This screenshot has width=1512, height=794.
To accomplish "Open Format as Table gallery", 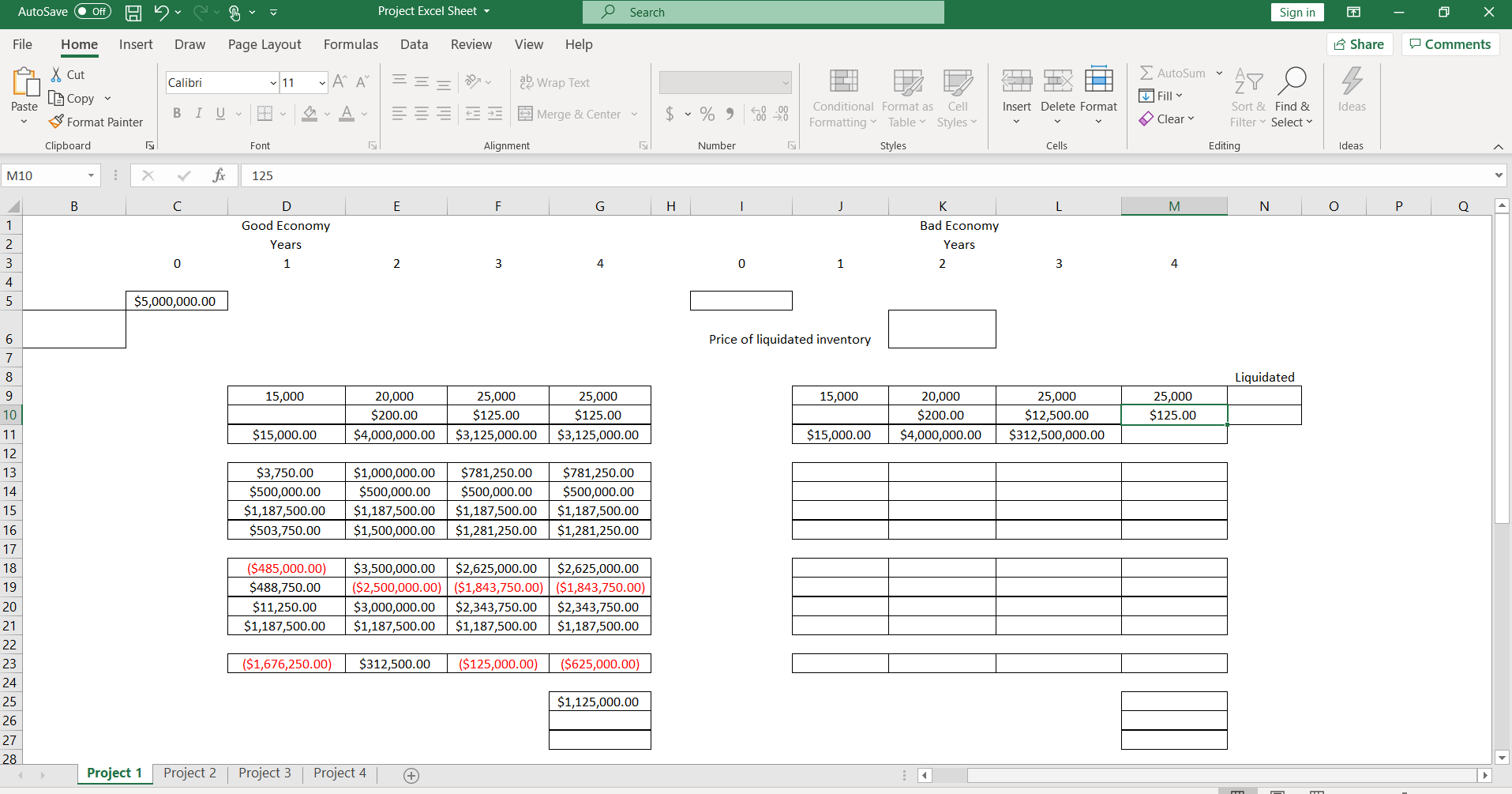I will click(x=907, y=98).
